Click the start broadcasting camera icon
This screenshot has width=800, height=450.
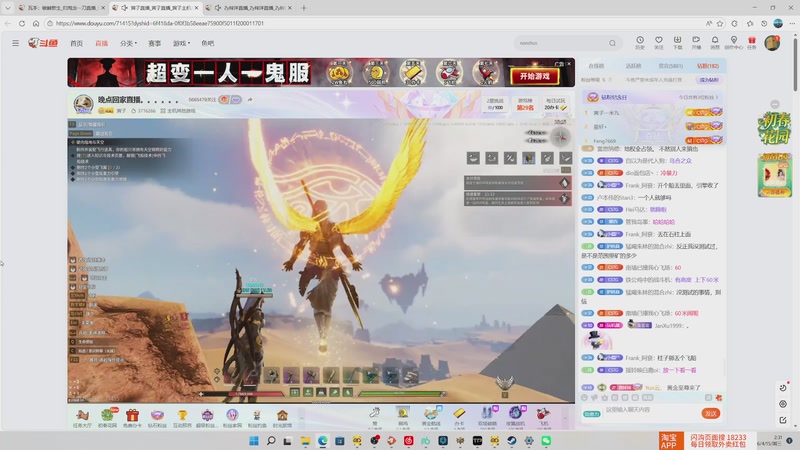click(696, 40)
